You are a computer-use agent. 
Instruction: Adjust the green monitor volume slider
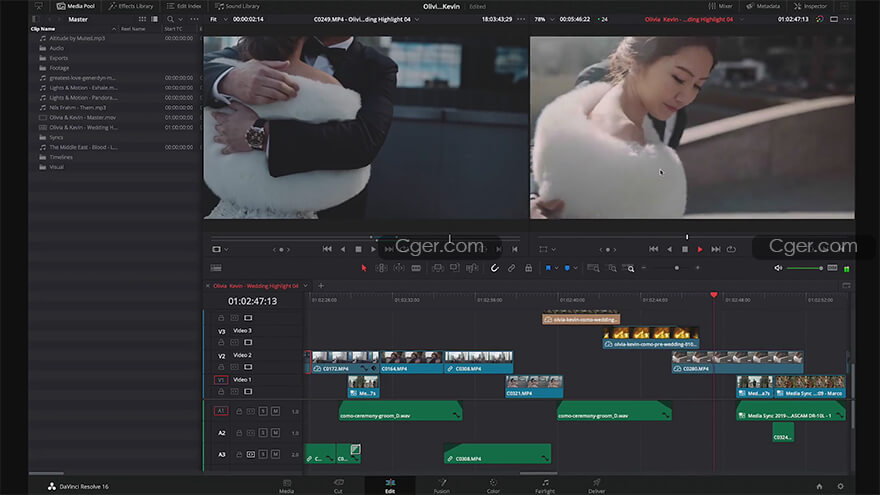pyautogui.click(x=804, y=268)
